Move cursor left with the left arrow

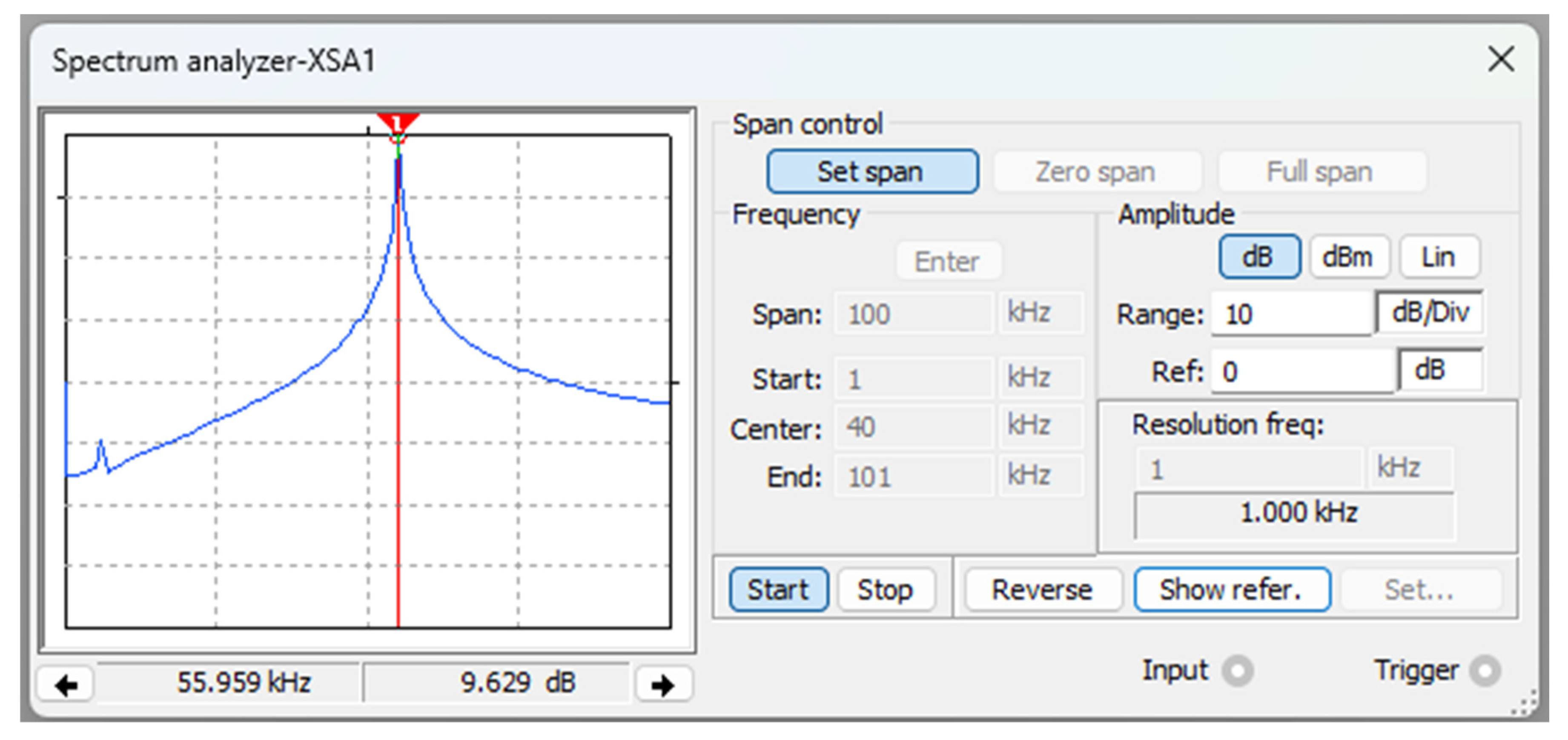coord(65,683)
